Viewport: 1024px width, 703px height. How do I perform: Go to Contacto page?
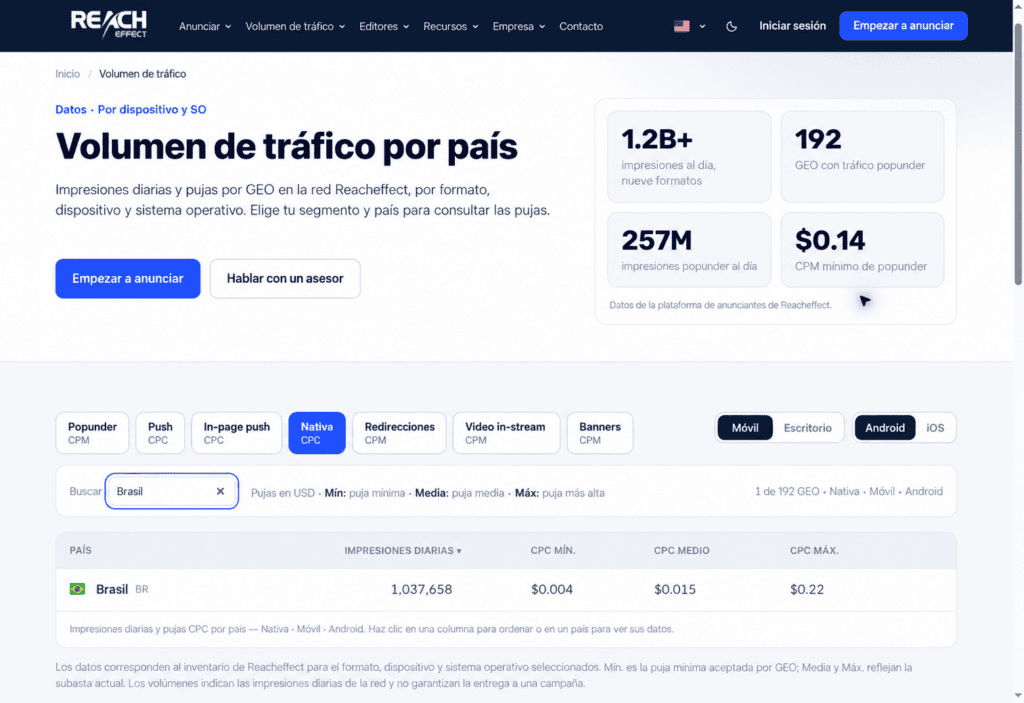[x=581, y=26]
